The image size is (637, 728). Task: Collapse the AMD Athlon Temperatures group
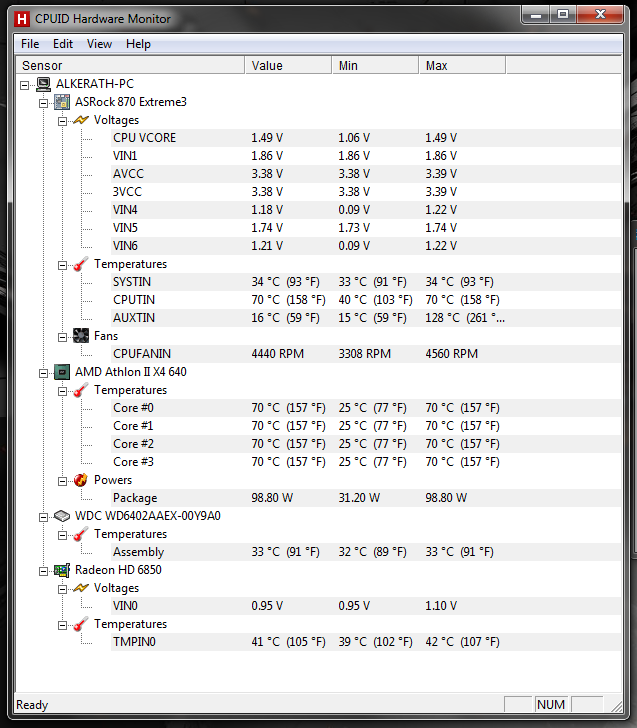click(62, 391)
